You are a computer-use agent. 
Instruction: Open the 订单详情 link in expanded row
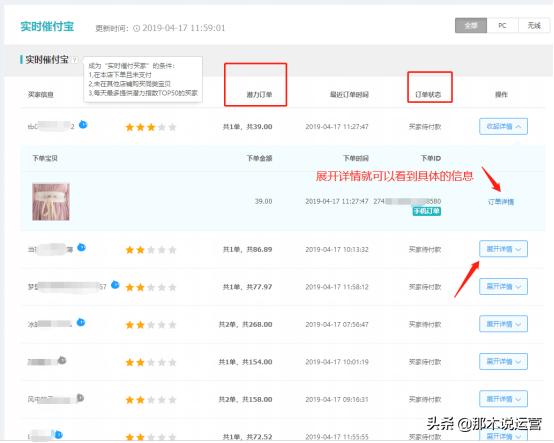click(x=501, y=202)
